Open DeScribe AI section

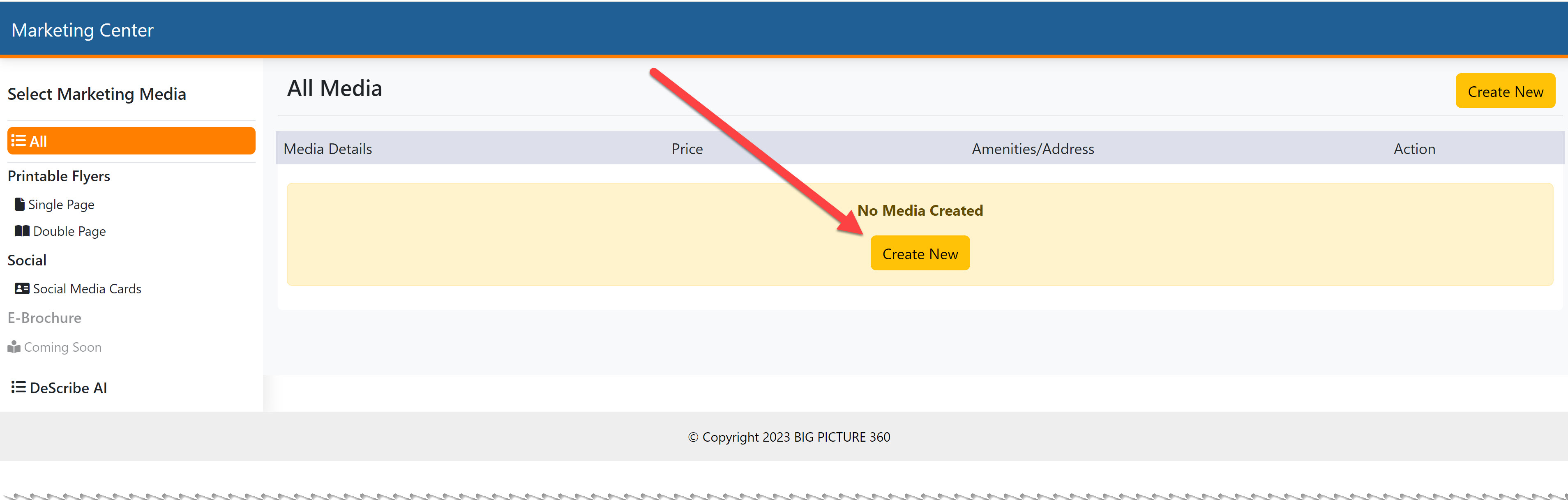click(68, 388)
